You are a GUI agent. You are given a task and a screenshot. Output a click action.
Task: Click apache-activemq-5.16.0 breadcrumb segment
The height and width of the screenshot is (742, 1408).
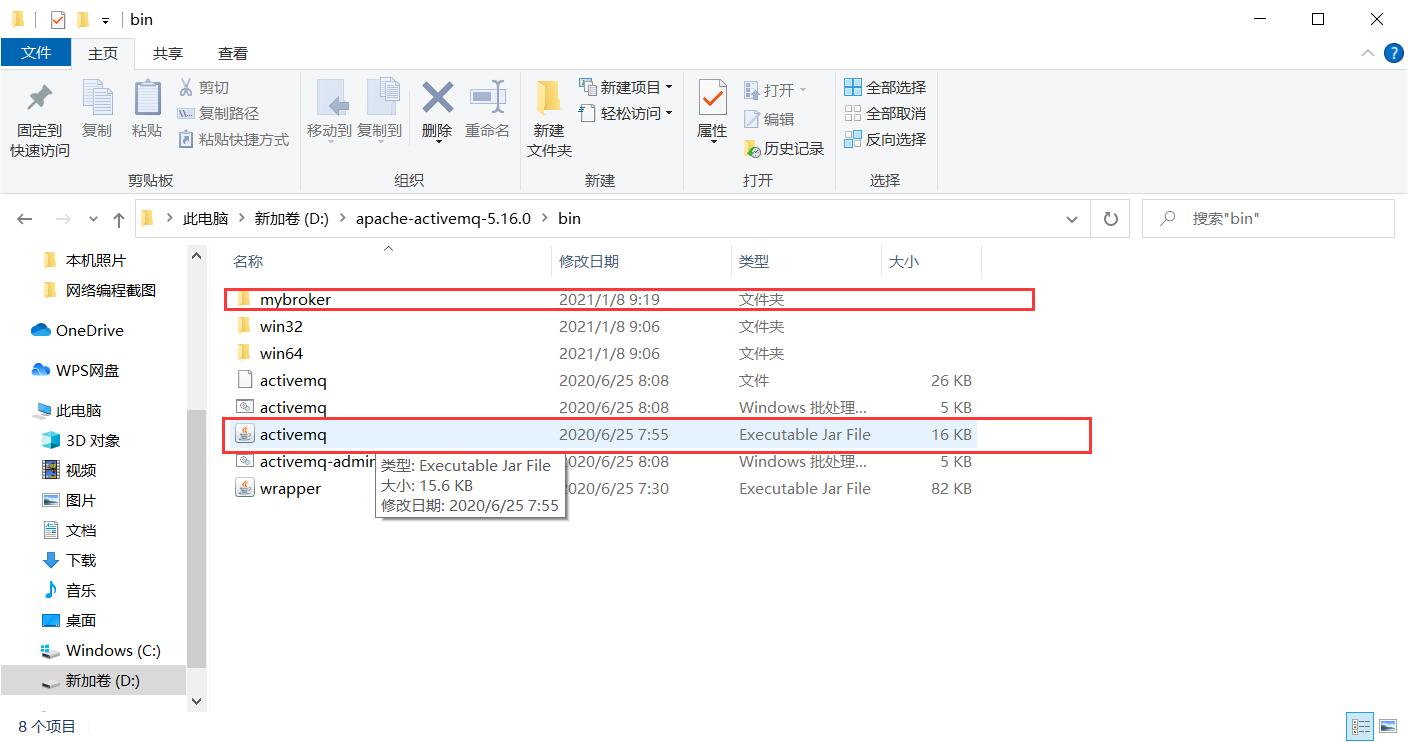443,219
